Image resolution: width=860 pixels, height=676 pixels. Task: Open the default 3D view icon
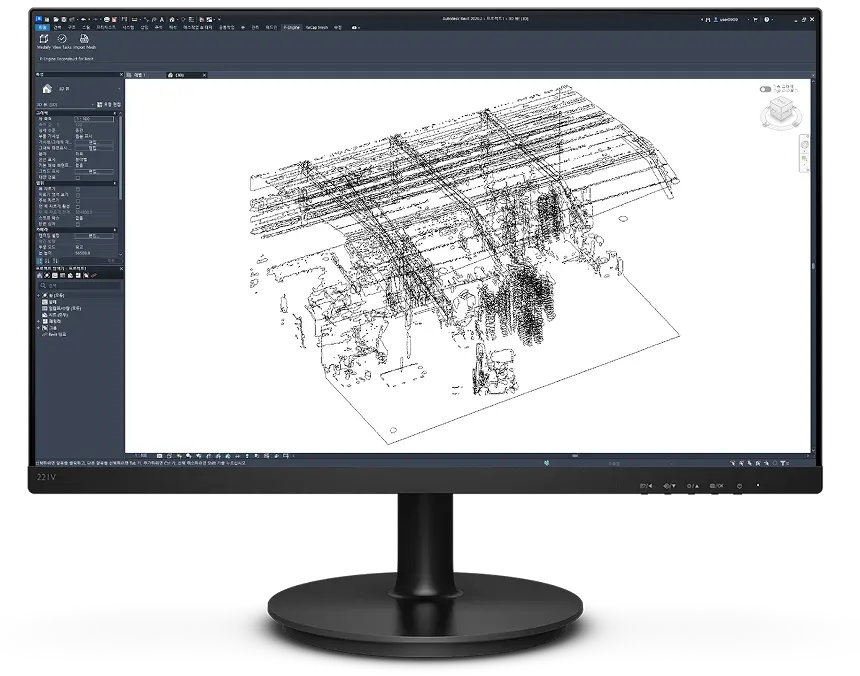click(171, 19)
